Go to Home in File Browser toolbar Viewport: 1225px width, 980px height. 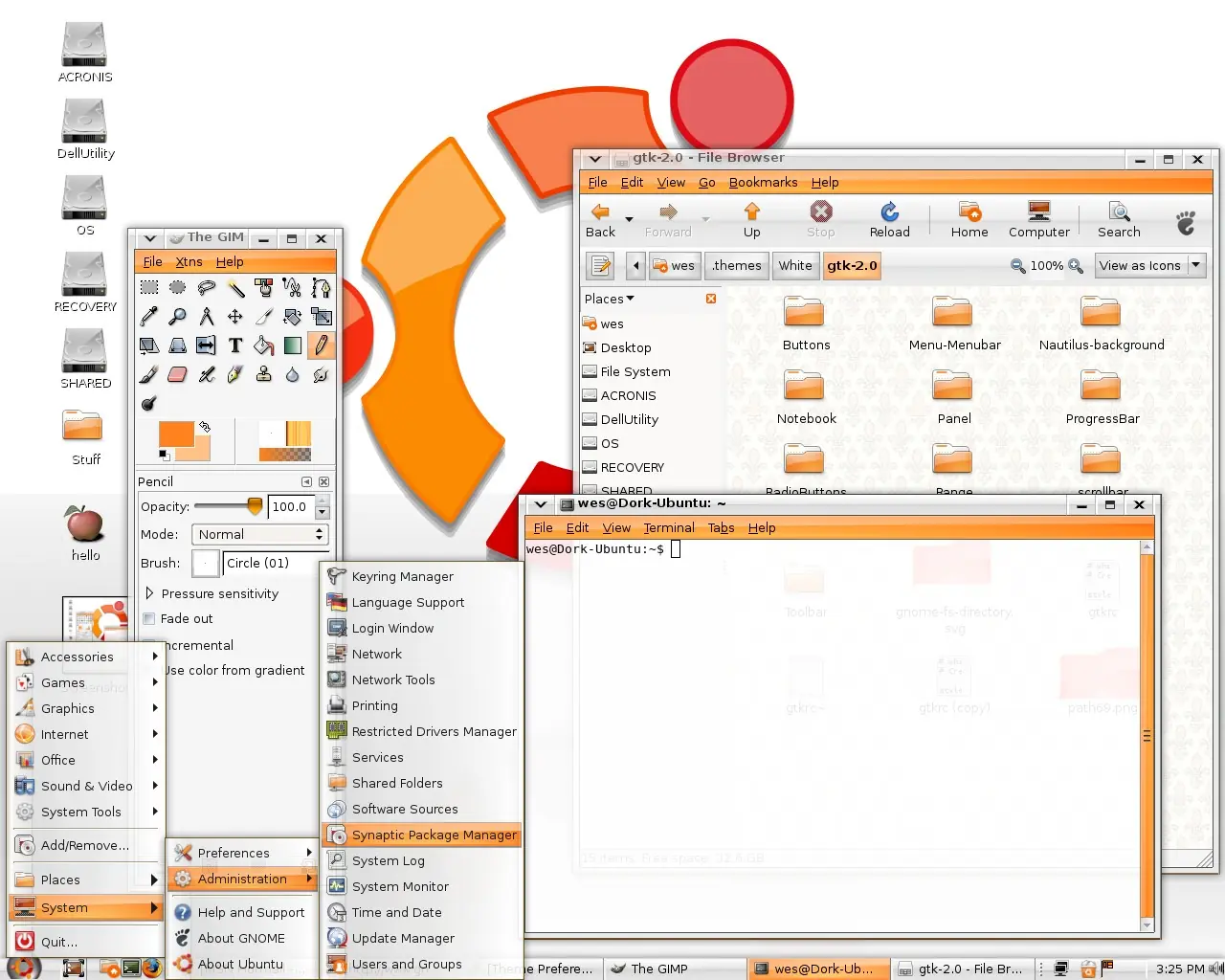click(969, 220)
